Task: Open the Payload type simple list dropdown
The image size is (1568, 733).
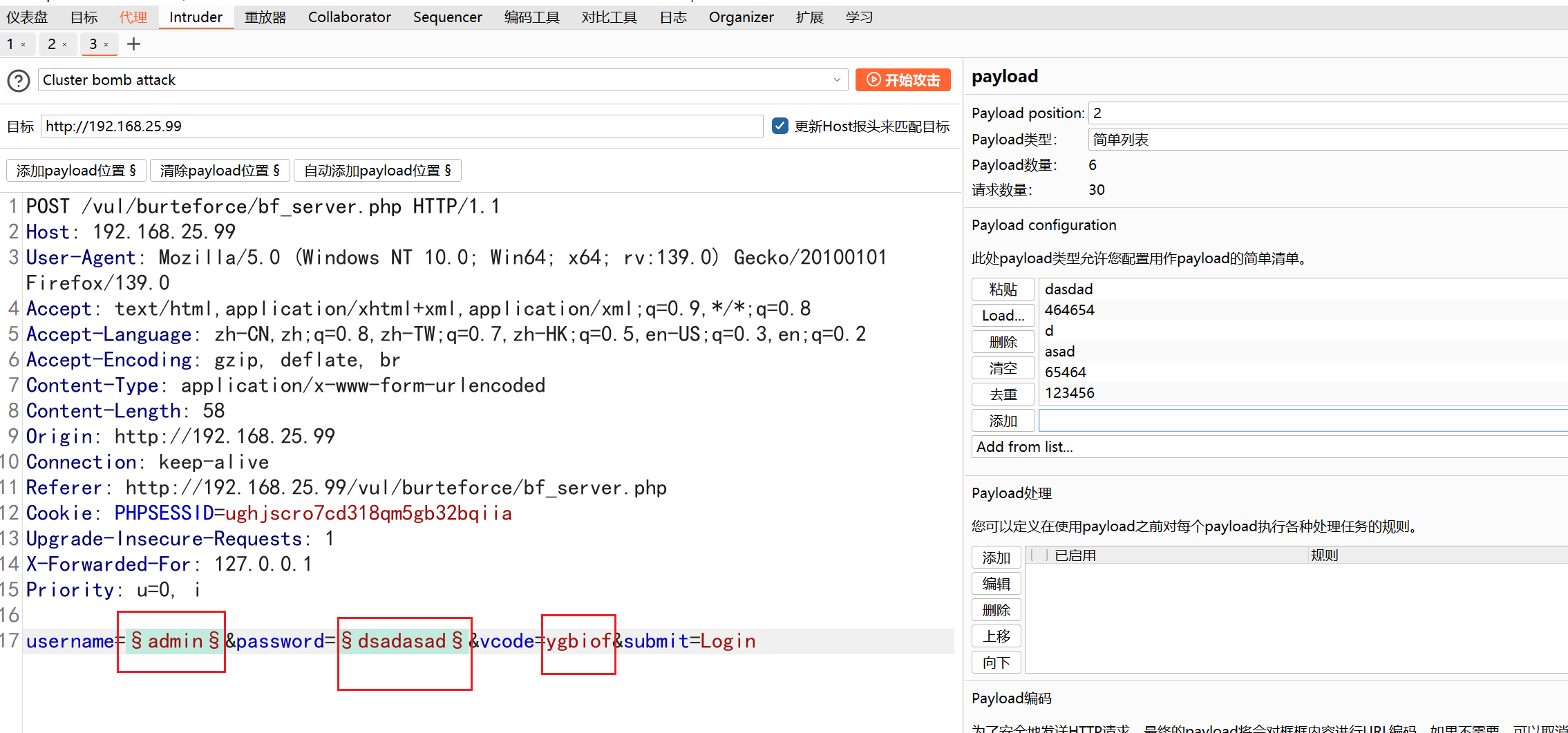Action: click(x=1327, y=140)
